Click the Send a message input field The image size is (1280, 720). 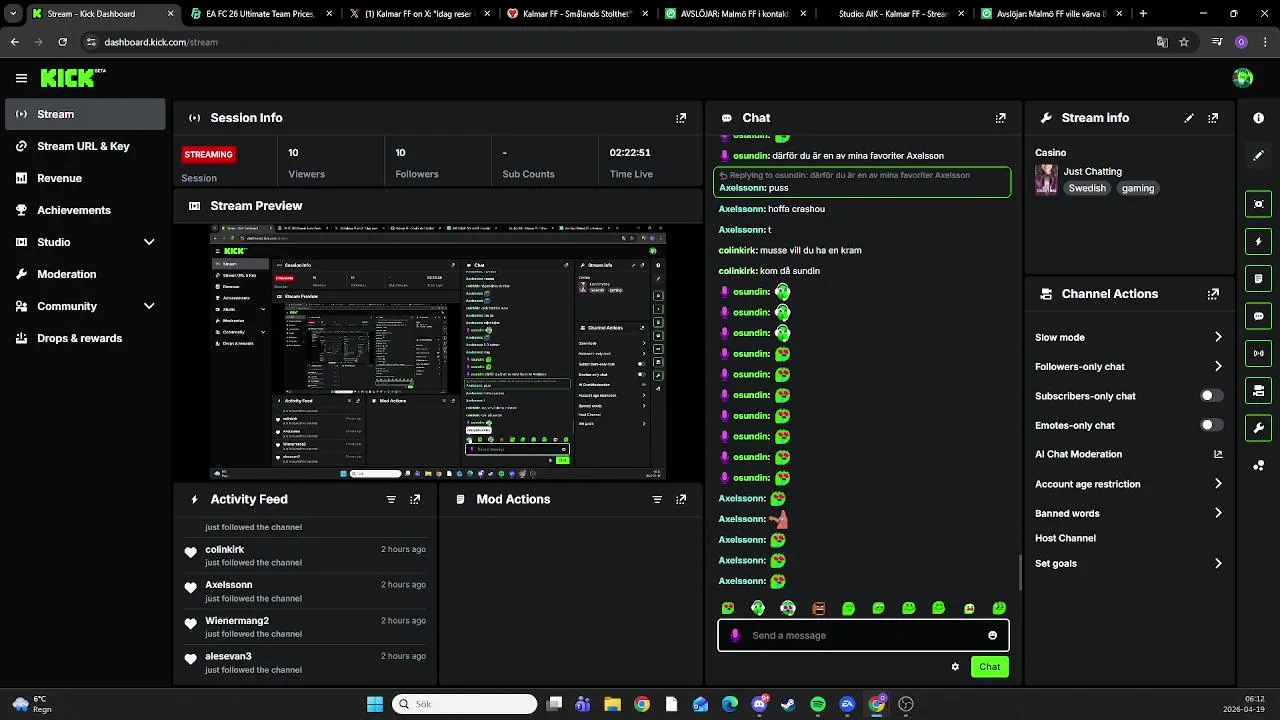[863, 635]
